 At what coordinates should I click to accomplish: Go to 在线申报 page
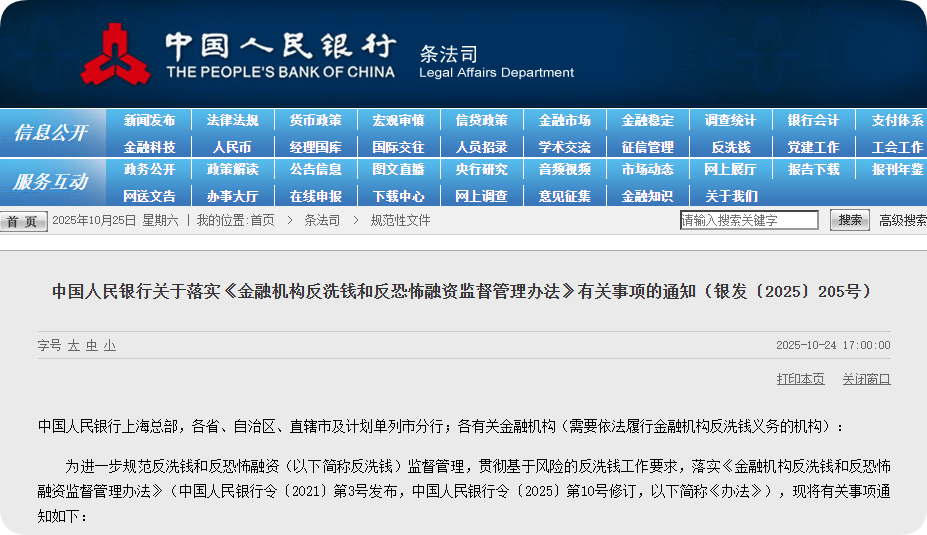[x=316, y=196]
